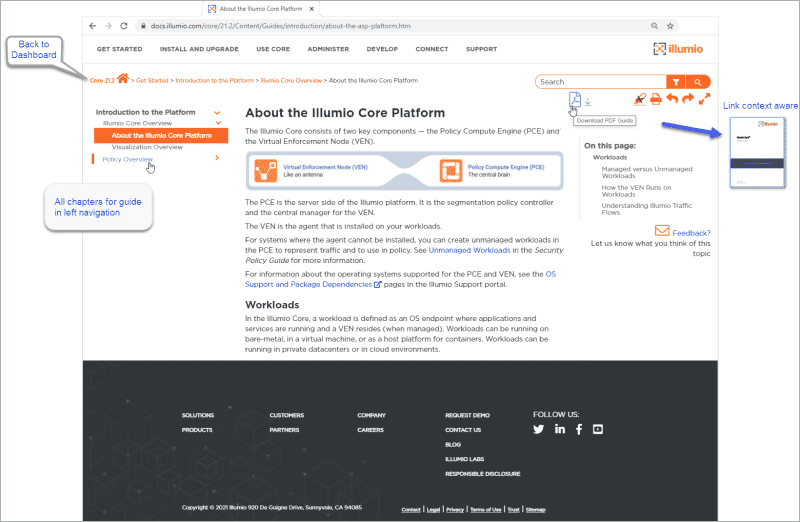The image size is (800, 522).
Task: Collapse Introduction to the Platform chevron
Action: click(217, 113)
